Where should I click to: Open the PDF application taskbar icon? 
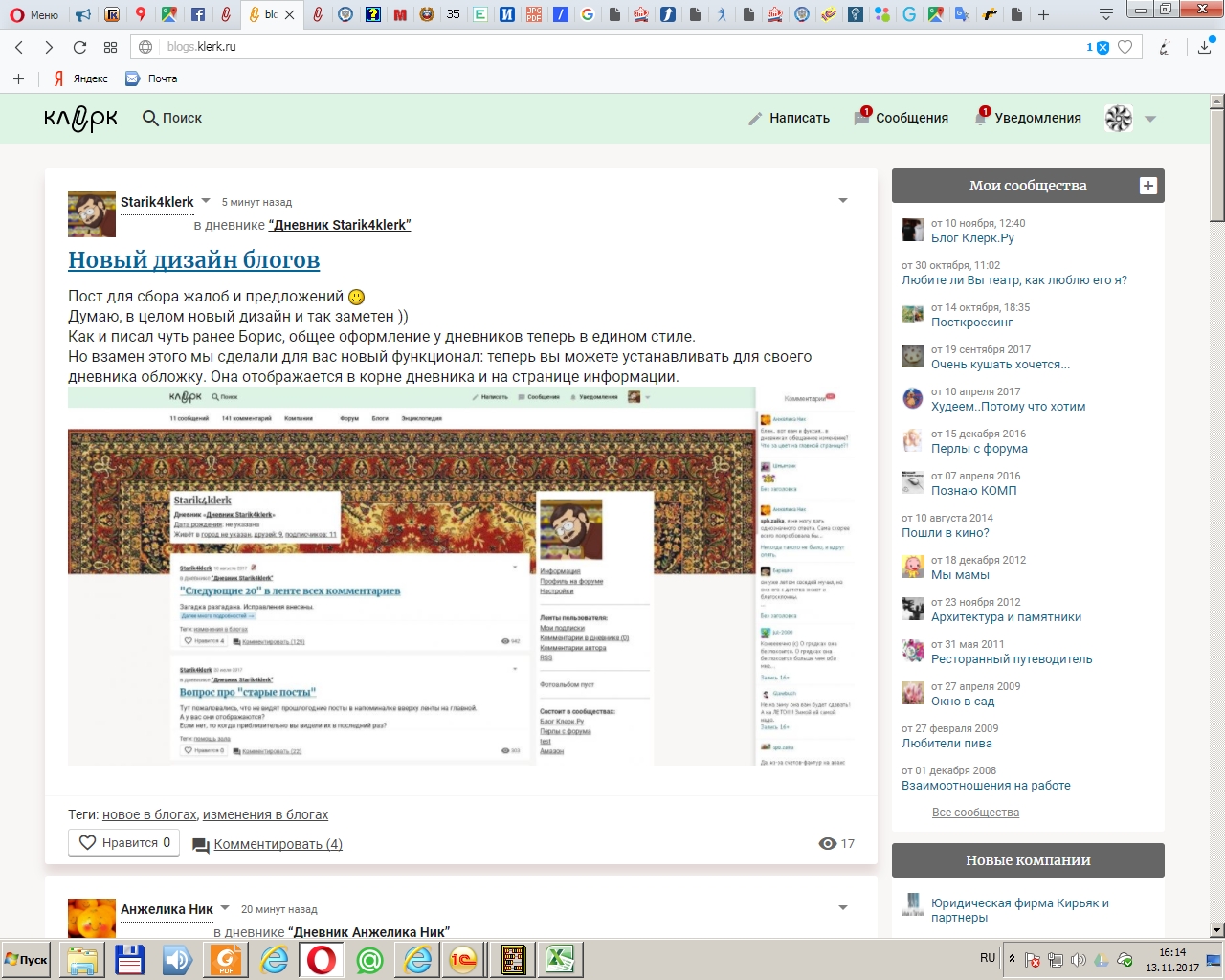point(227,960)
